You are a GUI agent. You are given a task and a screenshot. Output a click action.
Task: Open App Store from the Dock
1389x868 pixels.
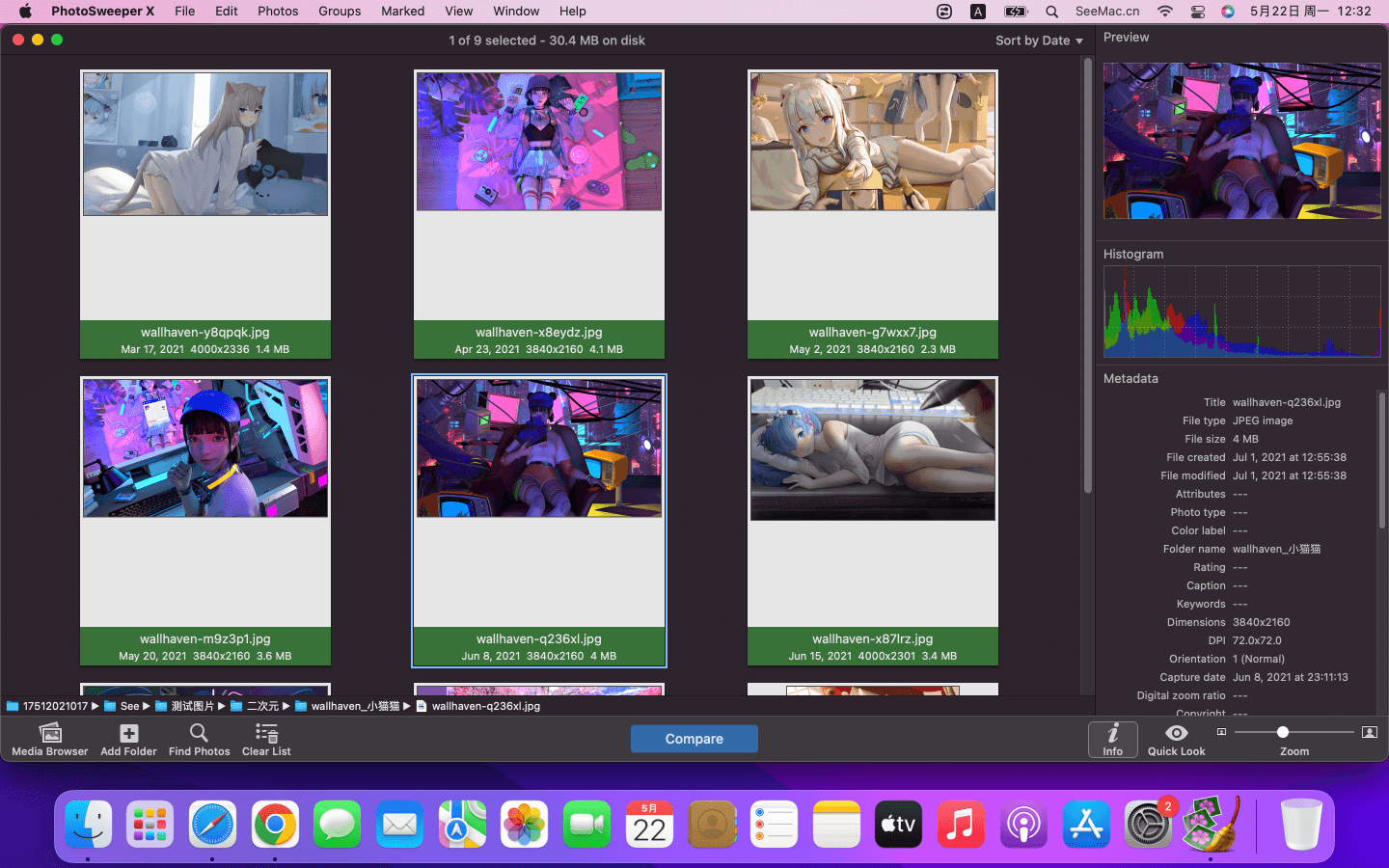click(x=1086, y=825)
